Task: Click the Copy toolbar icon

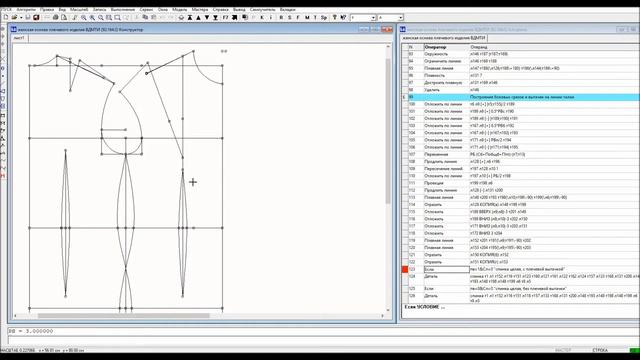Action: pyautogui.click(x=145, y=18)
